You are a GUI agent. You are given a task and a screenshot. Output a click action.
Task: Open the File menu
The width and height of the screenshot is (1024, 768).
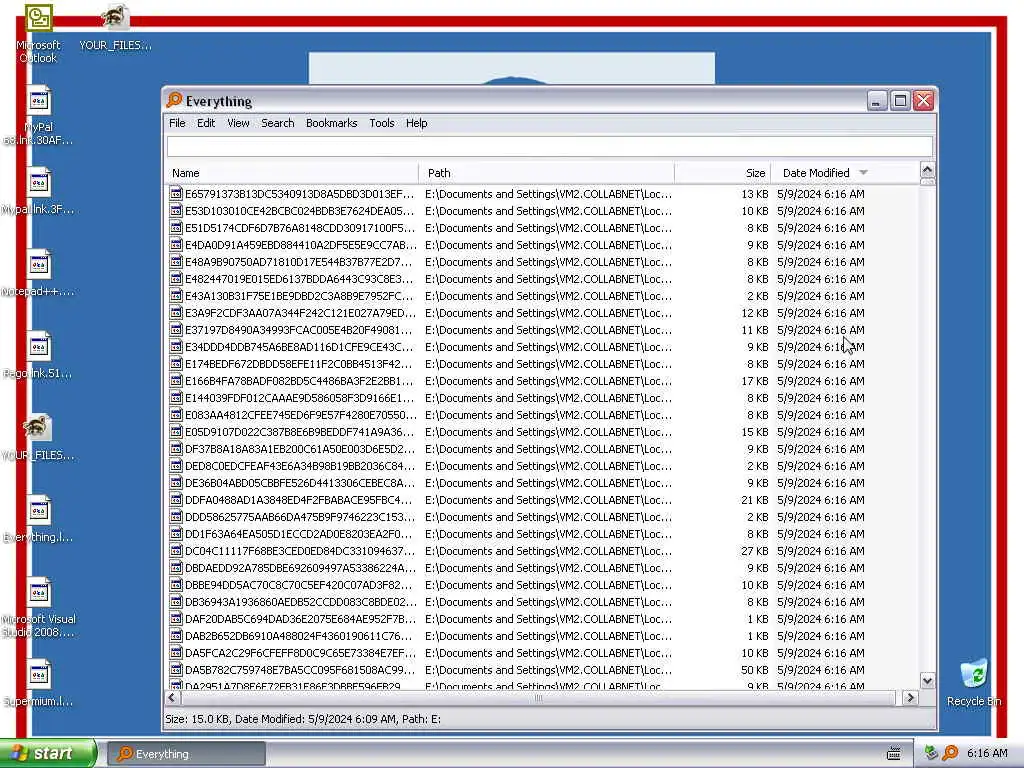click(177, 123)
